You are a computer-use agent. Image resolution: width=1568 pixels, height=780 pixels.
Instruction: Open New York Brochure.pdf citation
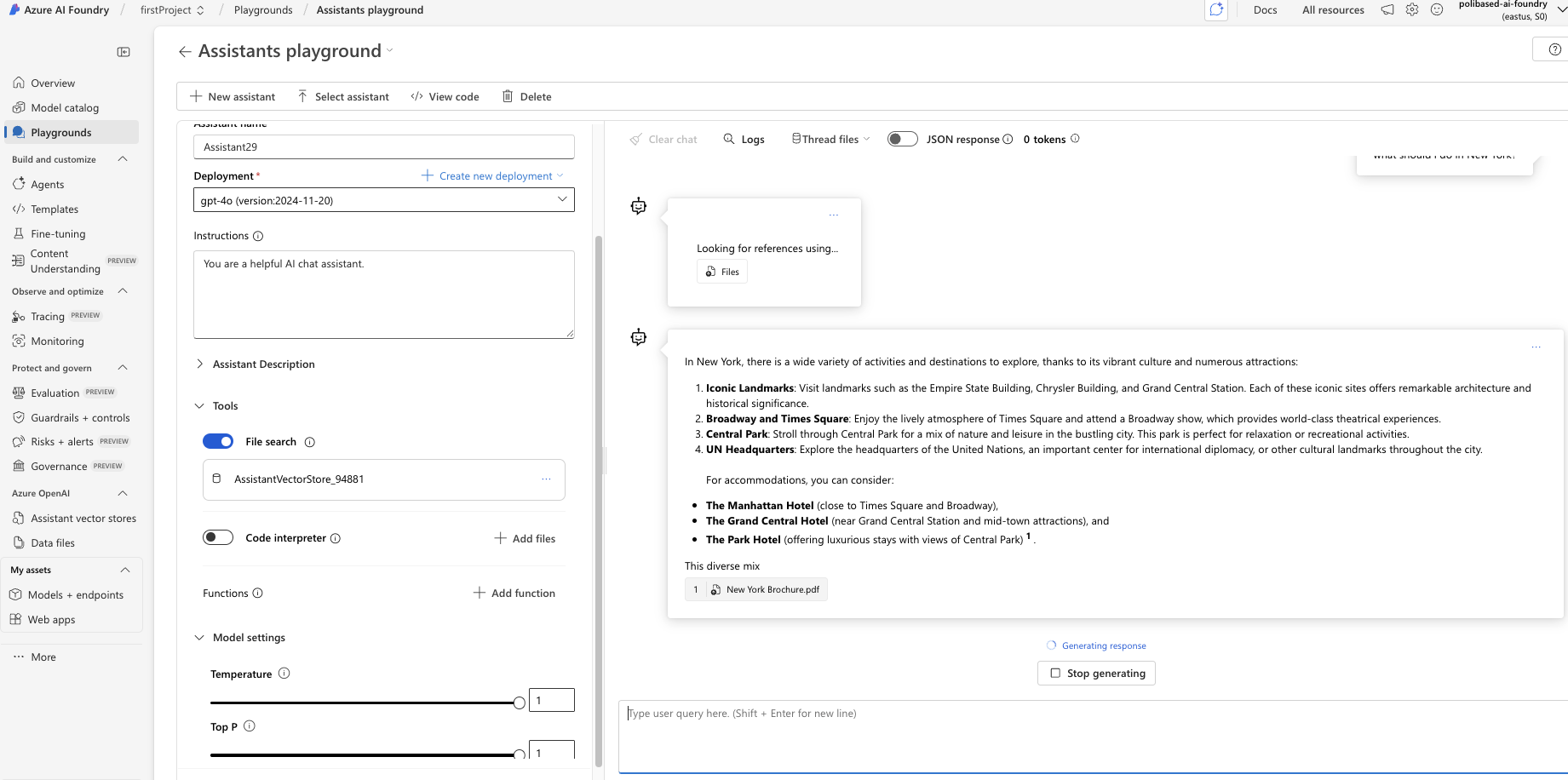[x=756, y=589]
